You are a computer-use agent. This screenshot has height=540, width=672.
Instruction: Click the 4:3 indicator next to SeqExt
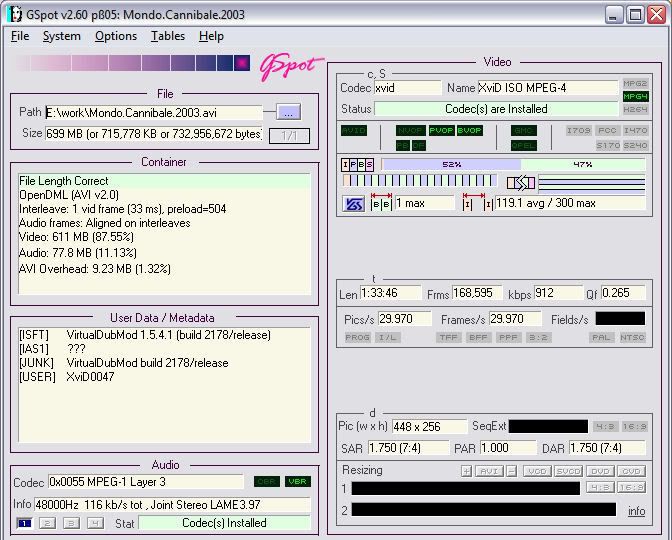click(605, 427)
